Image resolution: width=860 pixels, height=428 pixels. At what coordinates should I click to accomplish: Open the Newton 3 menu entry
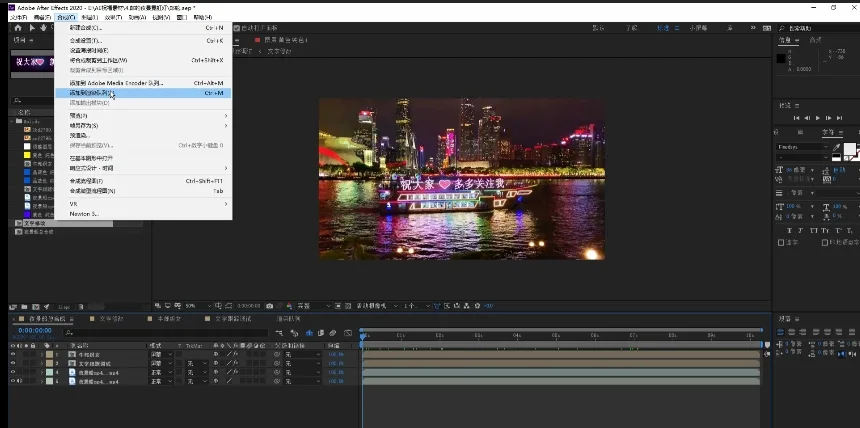click(x=85, y=213)
